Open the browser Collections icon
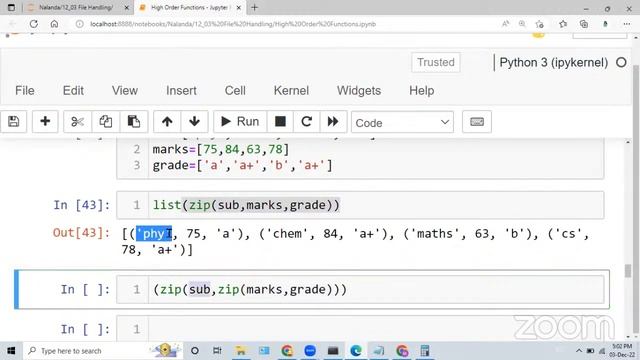 pos(584,24)
